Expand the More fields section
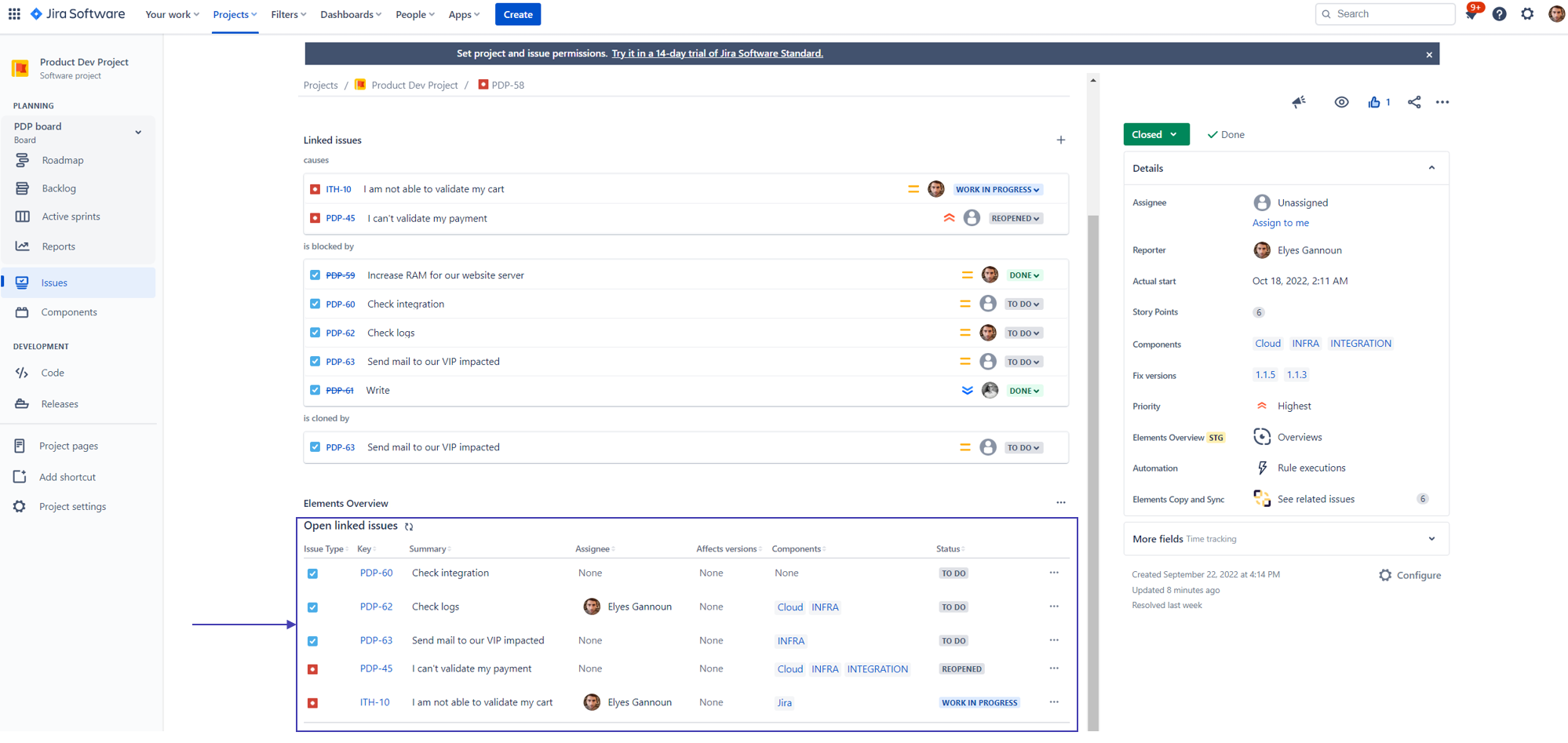Screen dimensions: 1568x743 (1431, 539)
